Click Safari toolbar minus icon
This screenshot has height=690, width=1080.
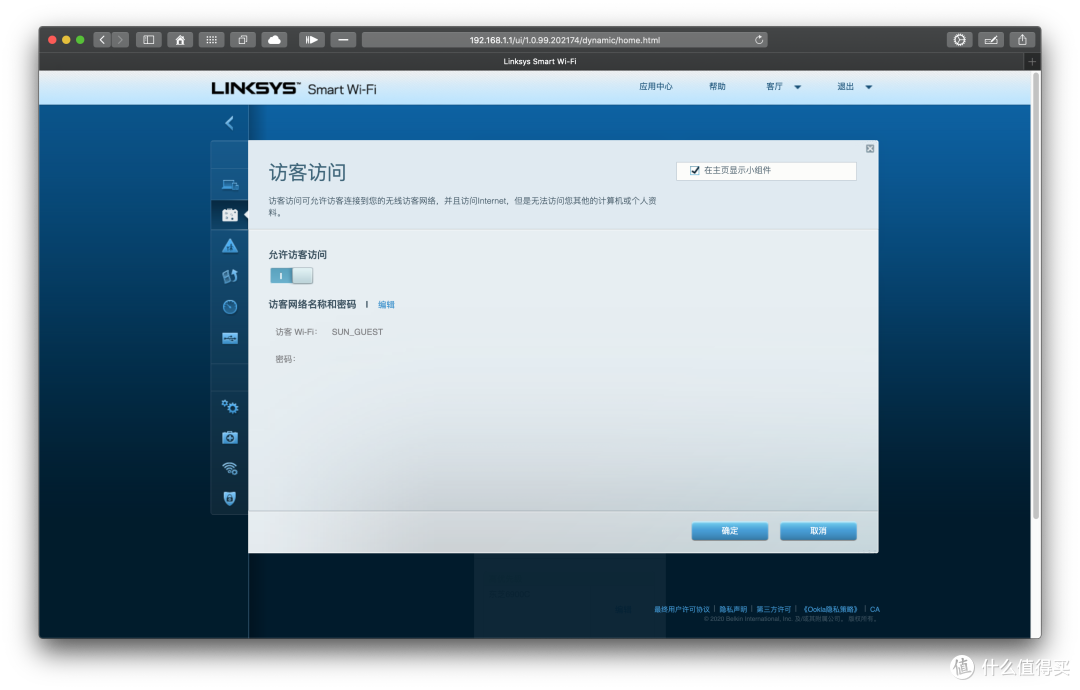343,40
